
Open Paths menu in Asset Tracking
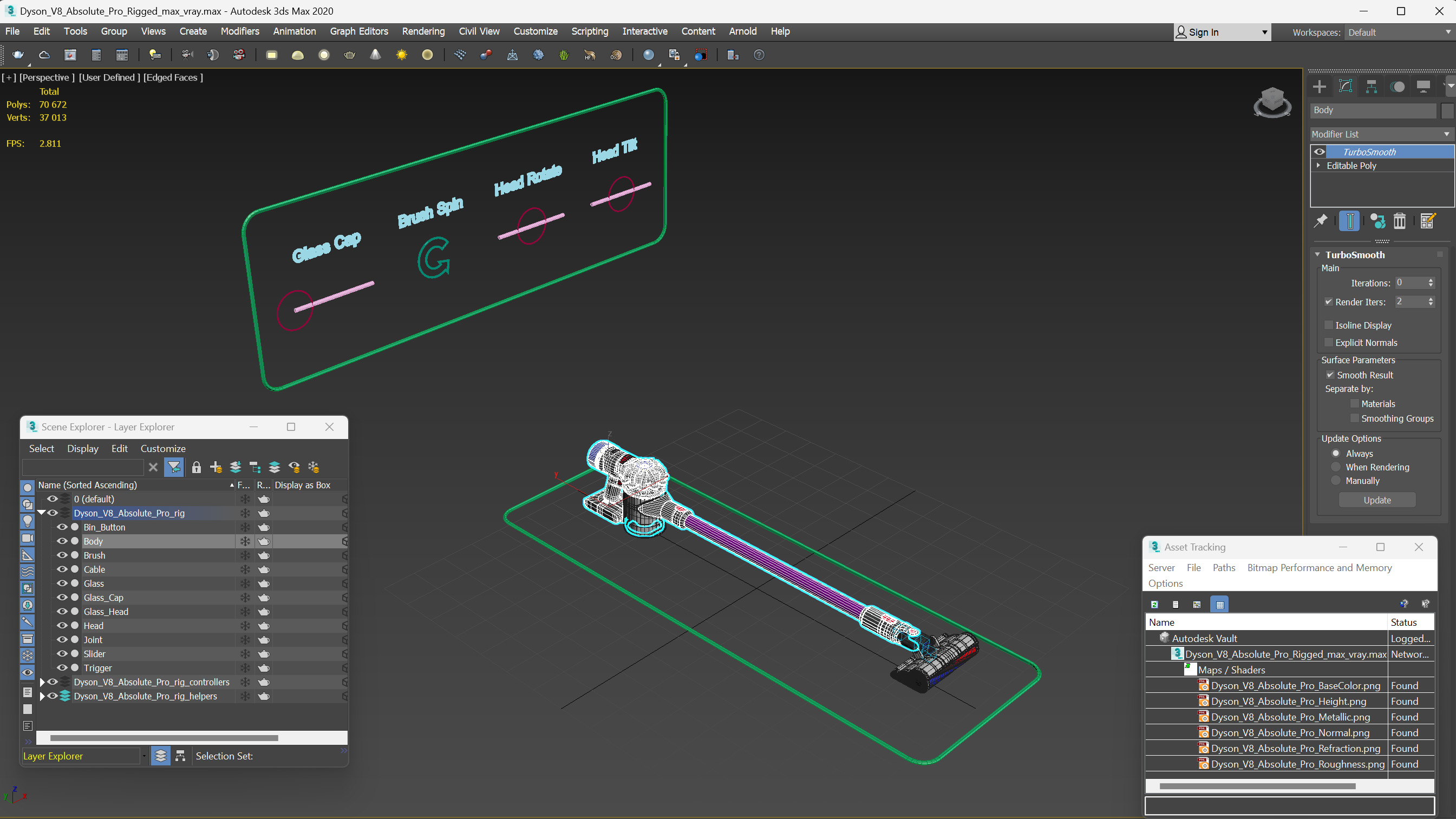[x=1224, y=567]
